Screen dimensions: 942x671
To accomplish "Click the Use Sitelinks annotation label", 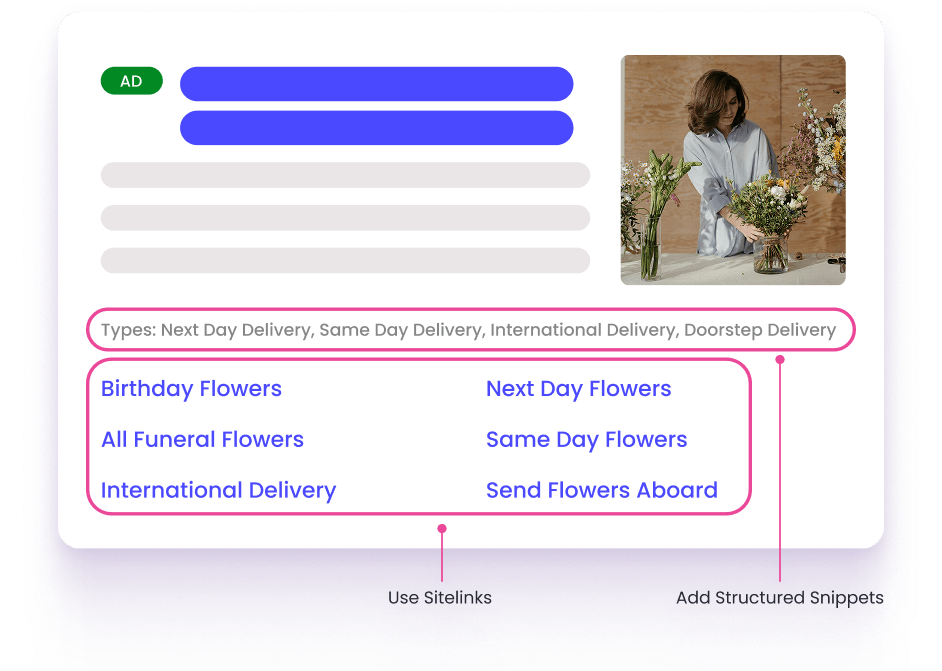I will coord(440,598).
